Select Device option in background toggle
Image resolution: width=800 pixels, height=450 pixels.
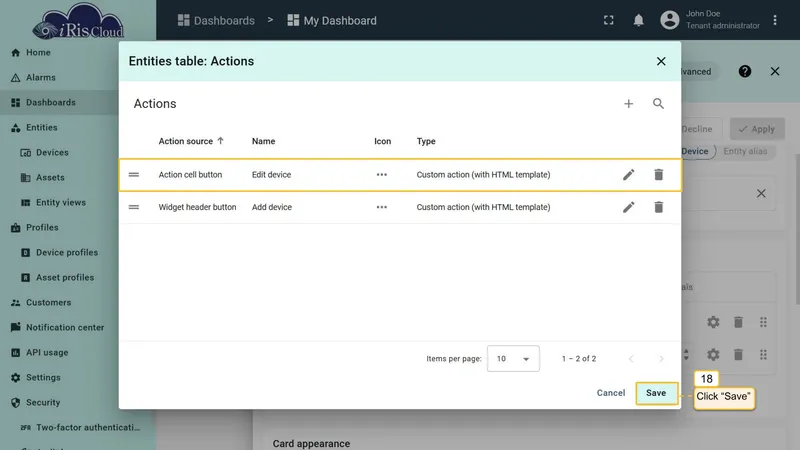pos(697,151)
